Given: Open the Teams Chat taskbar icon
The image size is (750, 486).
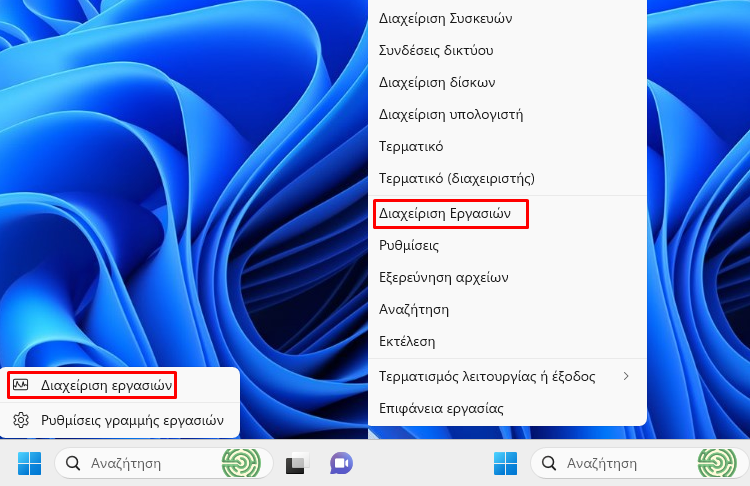Looking at the screenshot, I should 342,464.
